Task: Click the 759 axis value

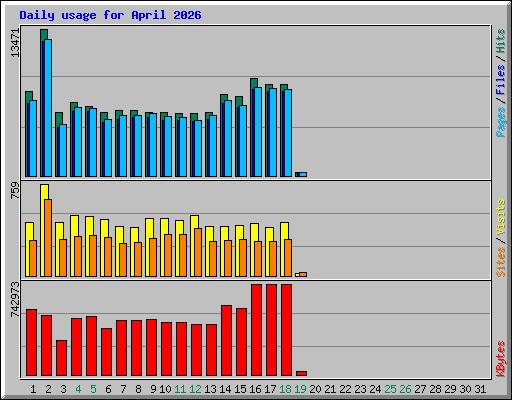Action: [15, 191]
